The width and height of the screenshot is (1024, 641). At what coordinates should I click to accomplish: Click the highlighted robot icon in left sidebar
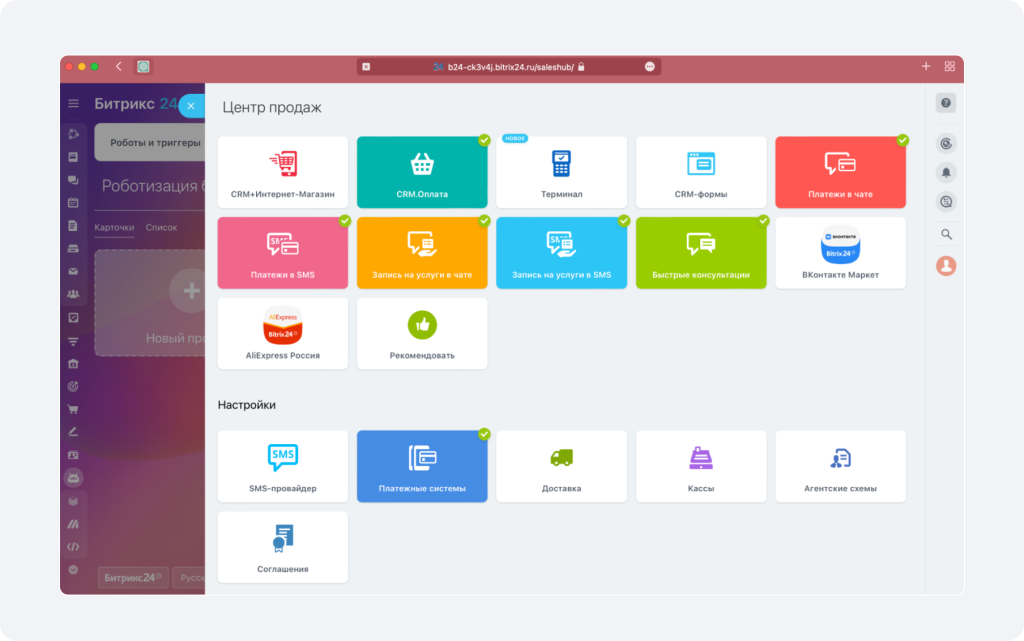tap(73, 478)
